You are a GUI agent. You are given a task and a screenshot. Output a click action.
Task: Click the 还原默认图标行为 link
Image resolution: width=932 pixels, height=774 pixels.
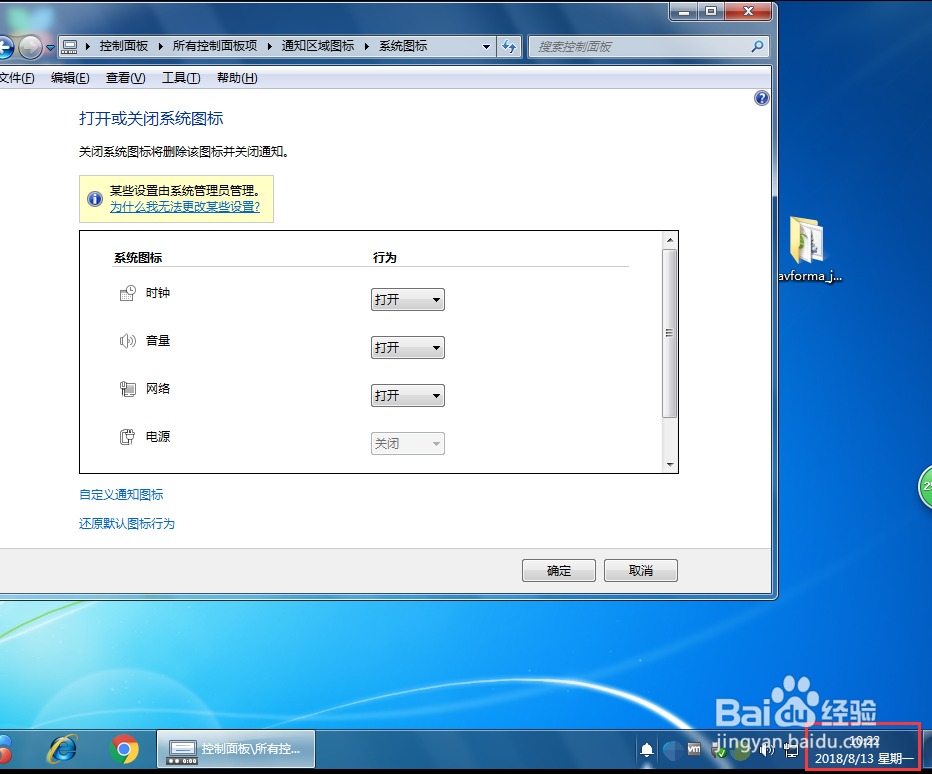point(127,524)
